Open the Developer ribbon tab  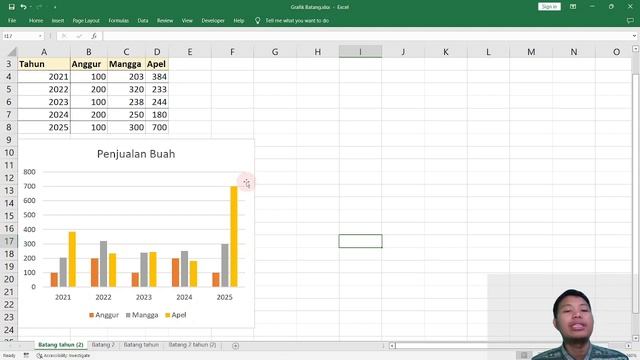coord(213,20)
